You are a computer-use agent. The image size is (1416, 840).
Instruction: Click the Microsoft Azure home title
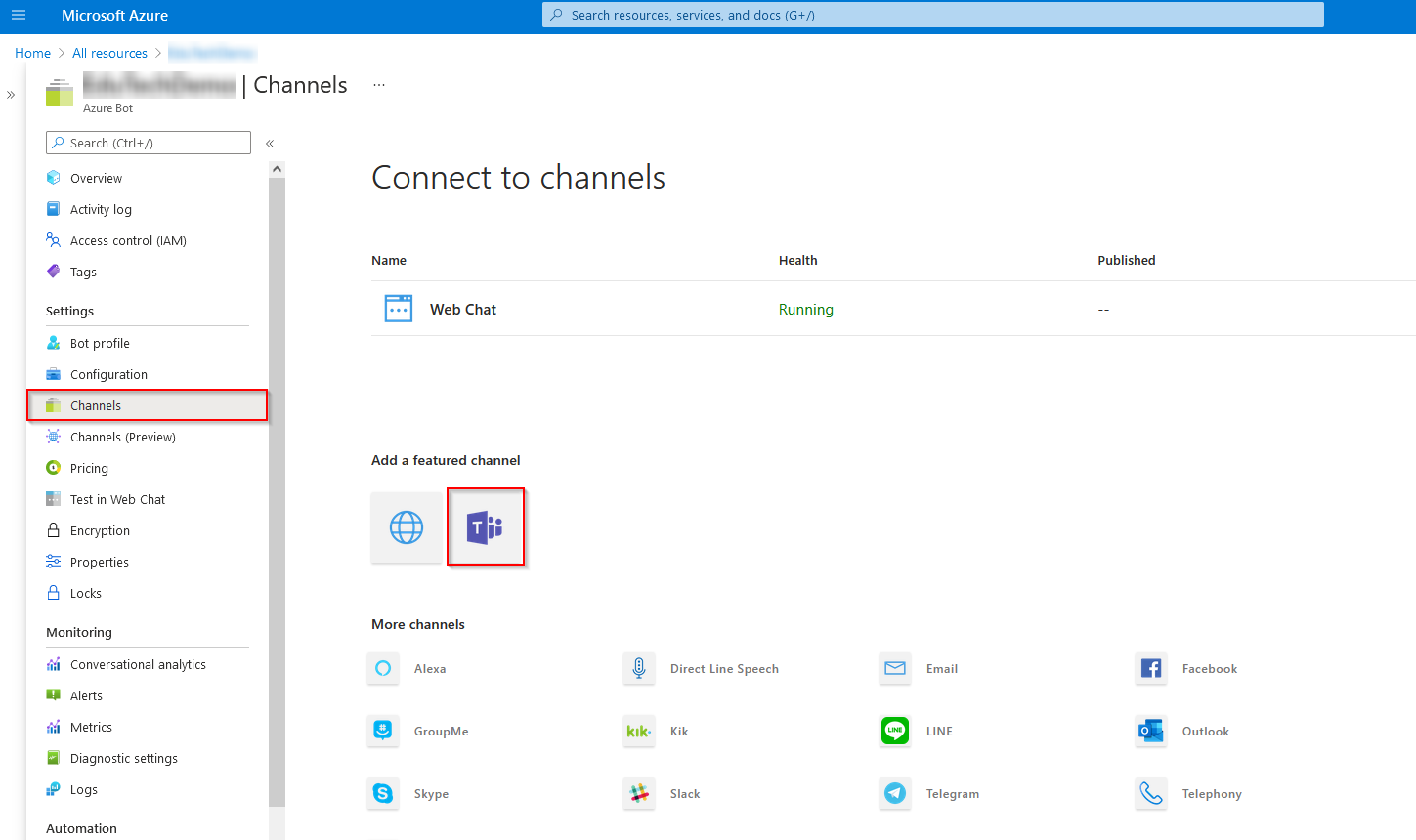pos(114,16)
